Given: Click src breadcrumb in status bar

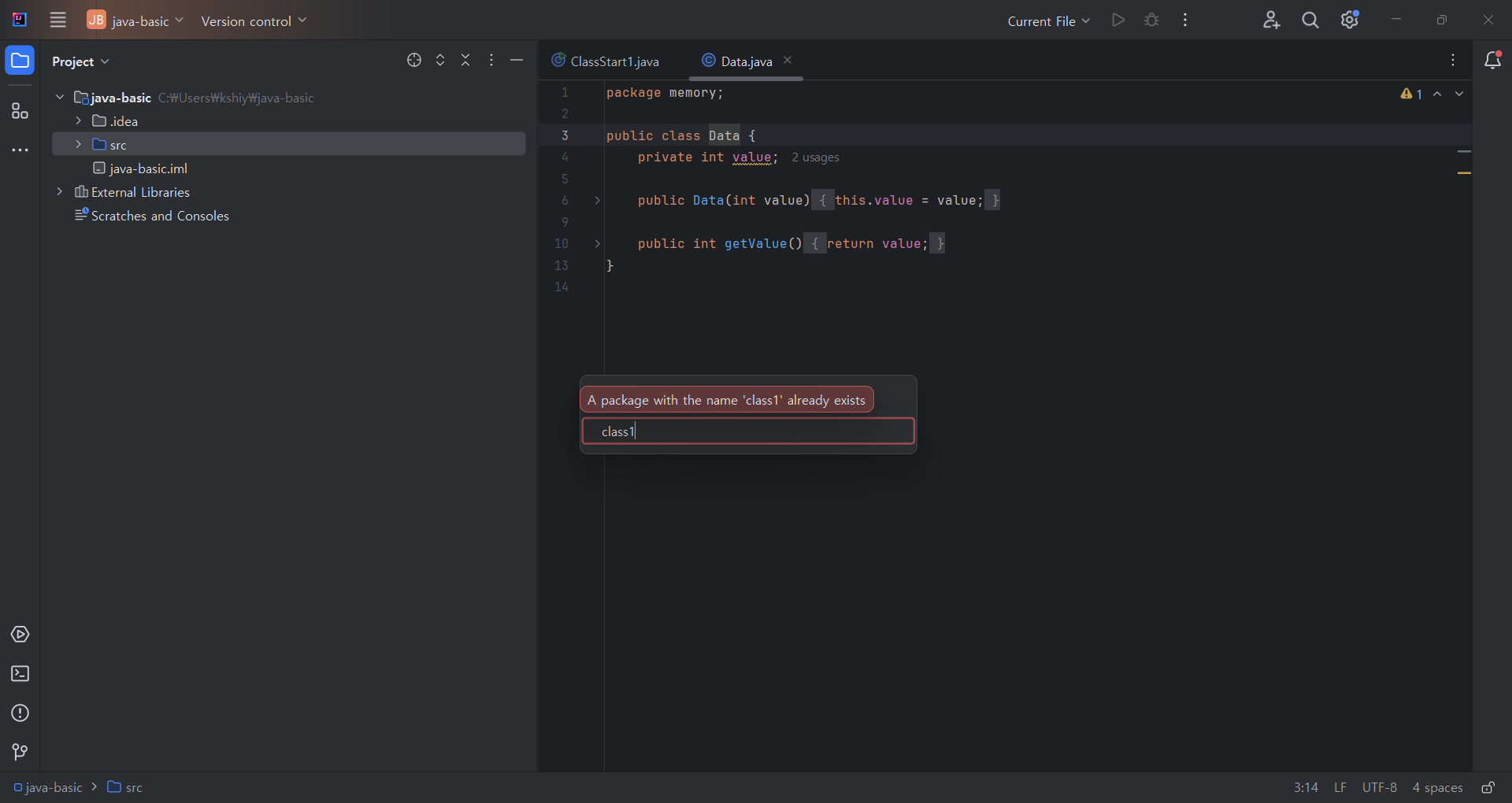Looking at the screenshot, I should coord(125,787).
